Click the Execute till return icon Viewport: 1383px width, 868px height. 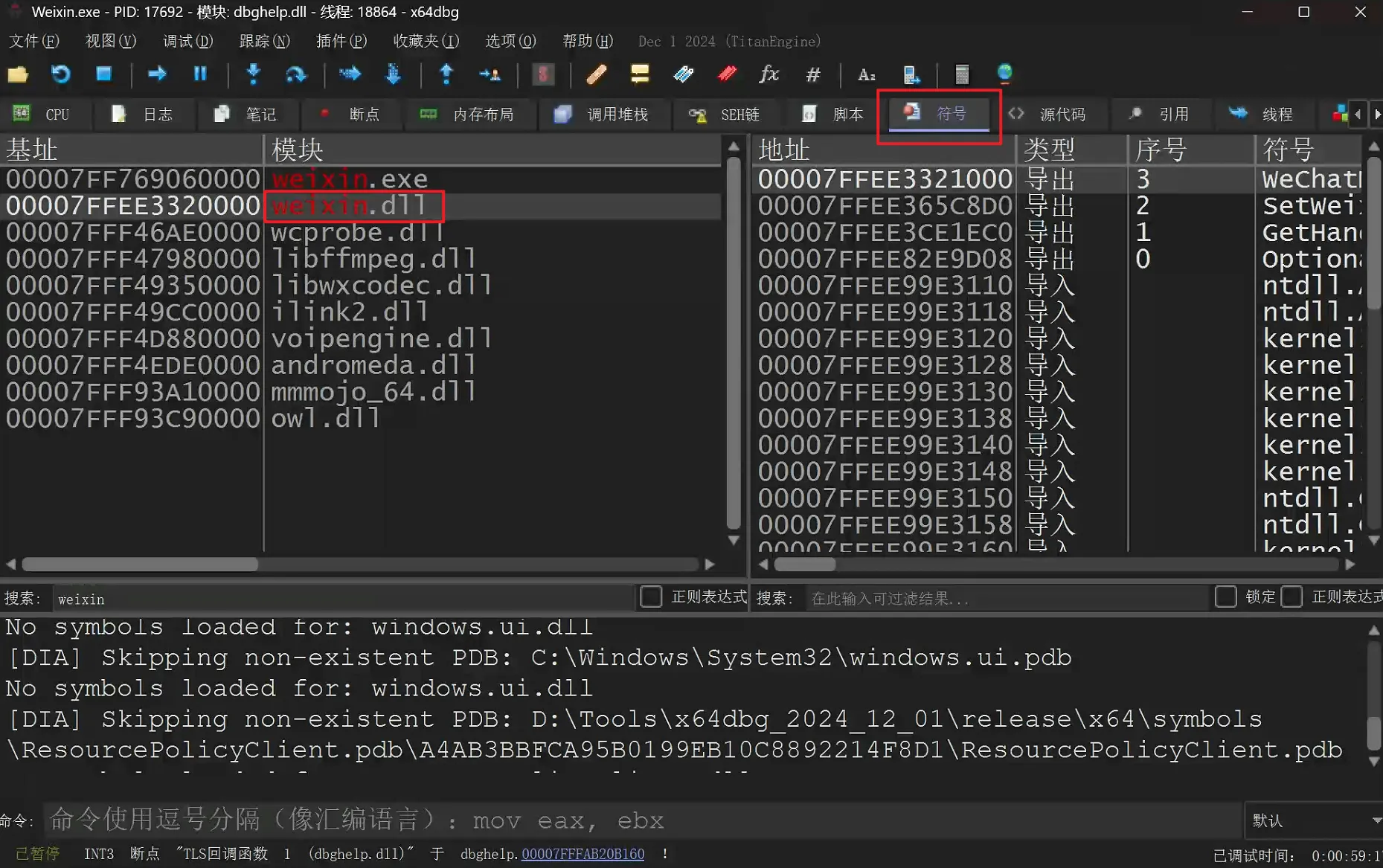[x=446, y=74]
